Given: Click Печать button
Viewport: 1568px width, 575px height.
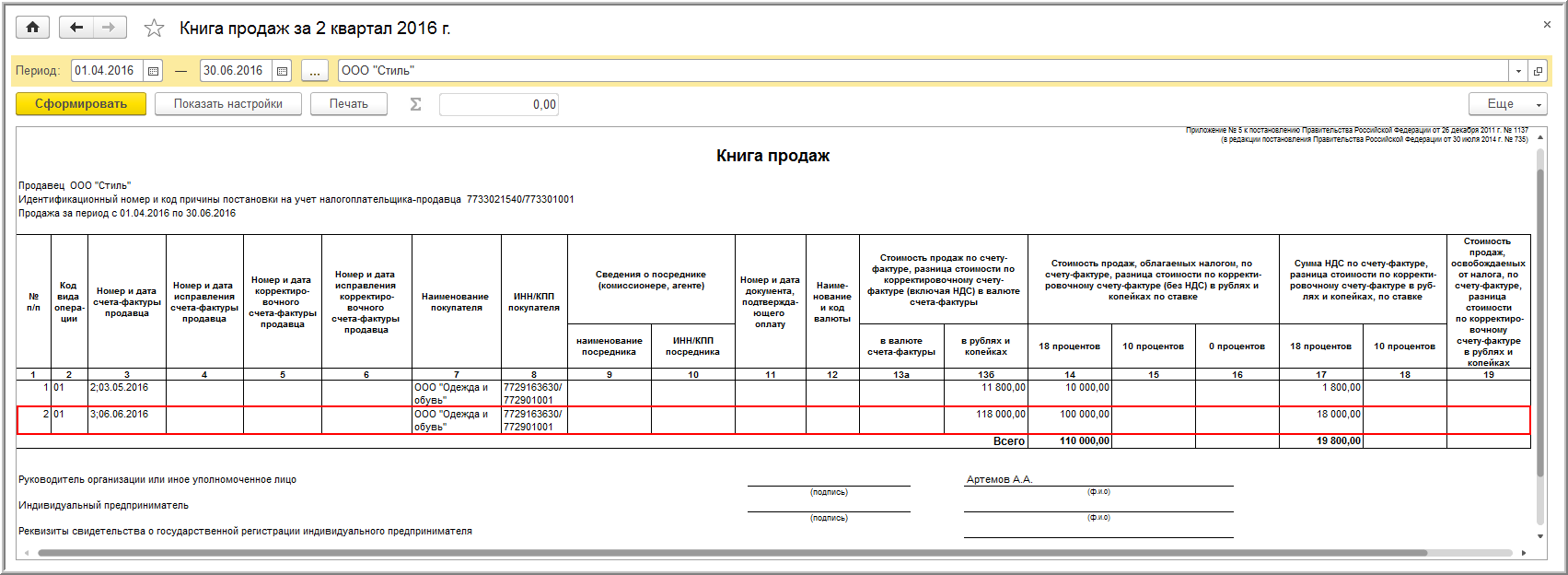Looking at the screenshot, I should 349,104.
